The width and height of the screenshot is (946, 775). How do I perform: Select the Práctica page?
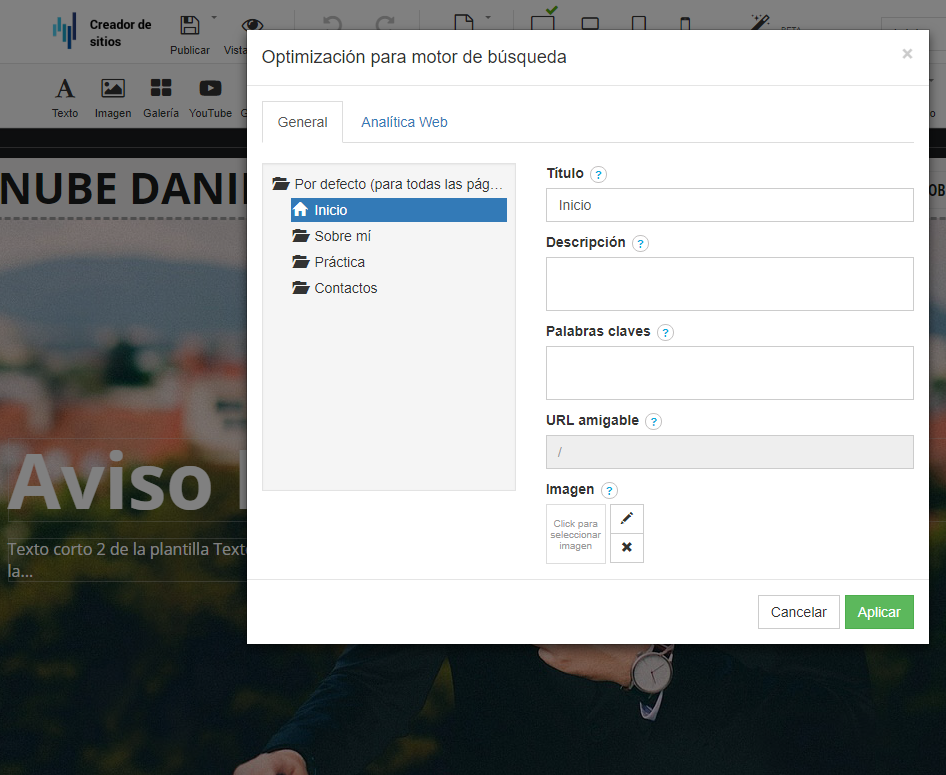[x=329, y=262]
